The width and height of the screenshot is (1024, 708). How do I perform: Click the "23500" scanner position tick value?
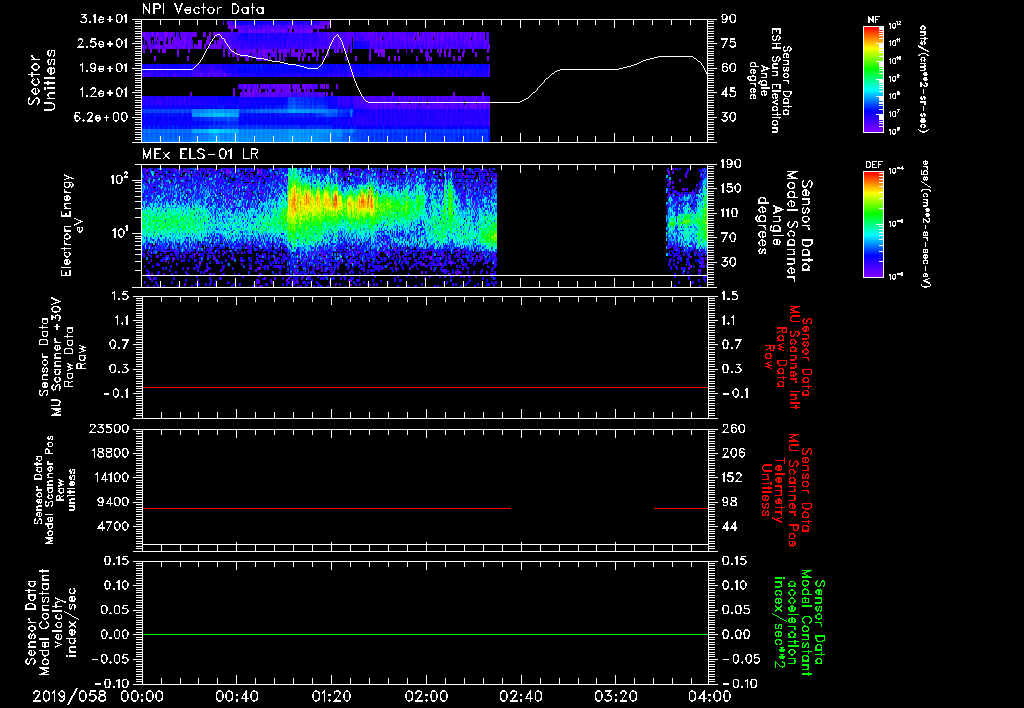pyautogui.click(x=108, y=428)
